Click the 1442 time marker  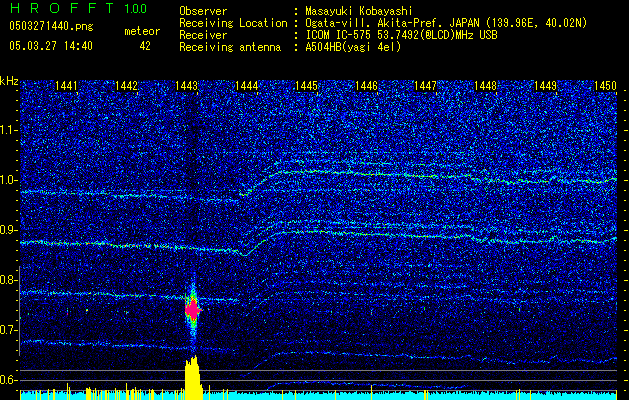(x=126, y=85)
